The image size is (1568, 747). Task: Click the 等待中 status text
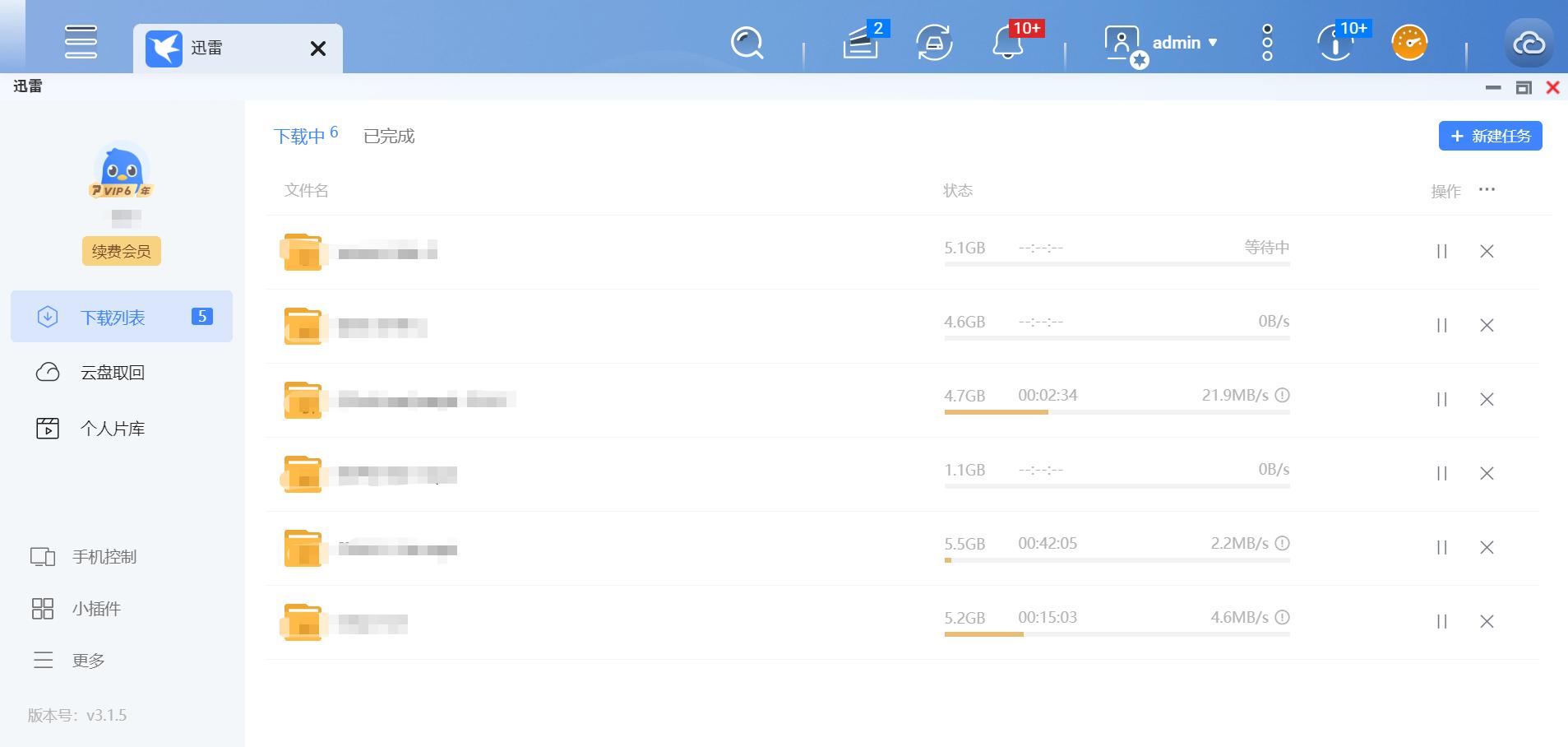pyautogui.click(x=1267, y=248)
